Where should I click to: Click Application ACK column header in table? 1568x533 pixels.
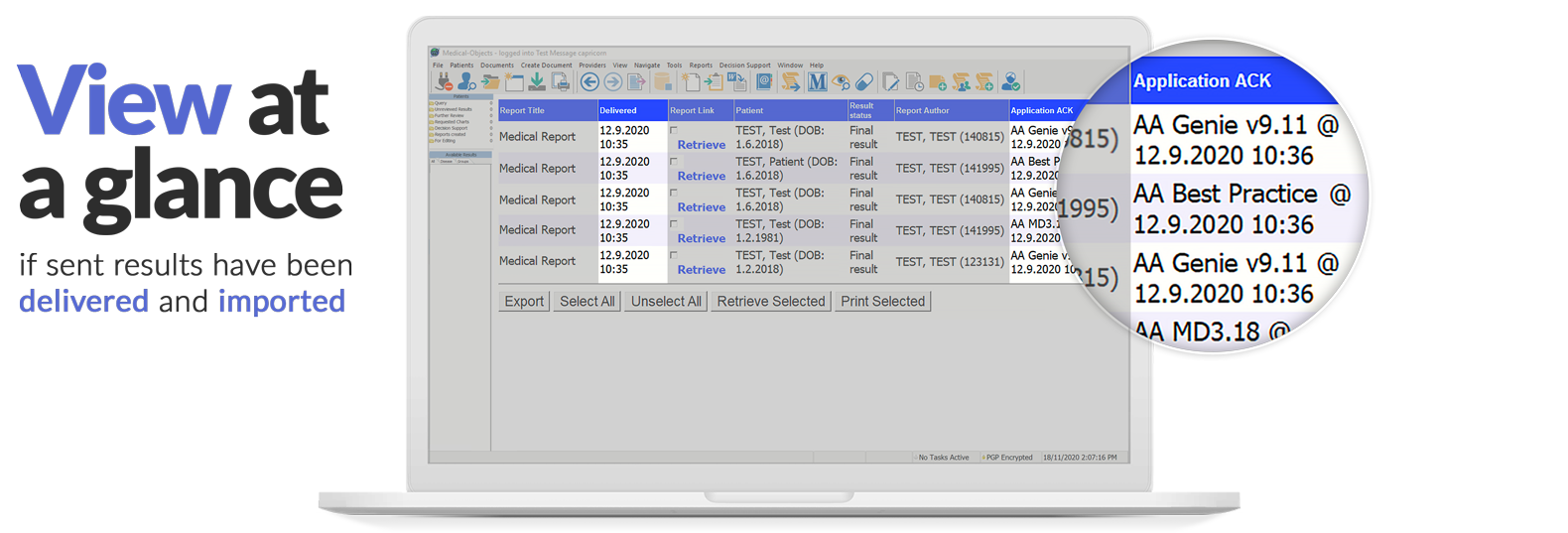[1042, 110]
